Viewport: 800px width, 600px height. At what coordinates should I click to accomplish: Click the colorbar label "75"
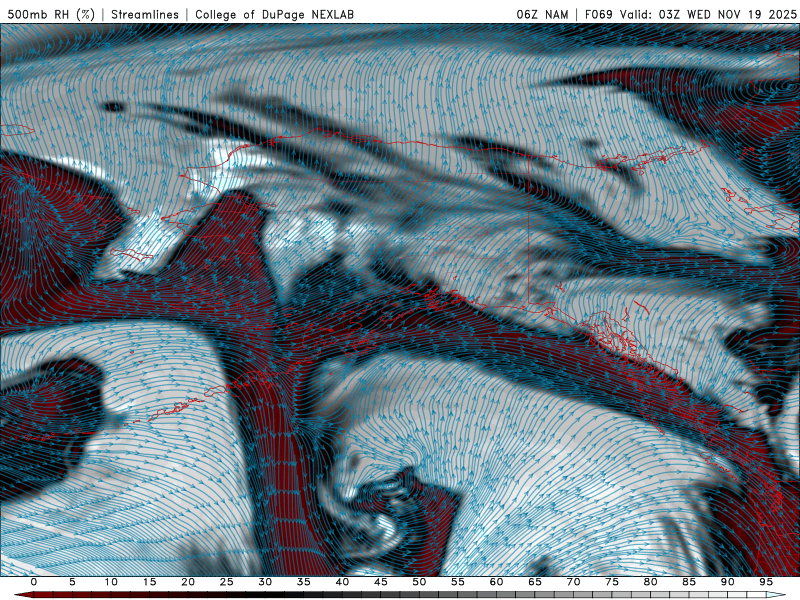click(x=612, y=582)
